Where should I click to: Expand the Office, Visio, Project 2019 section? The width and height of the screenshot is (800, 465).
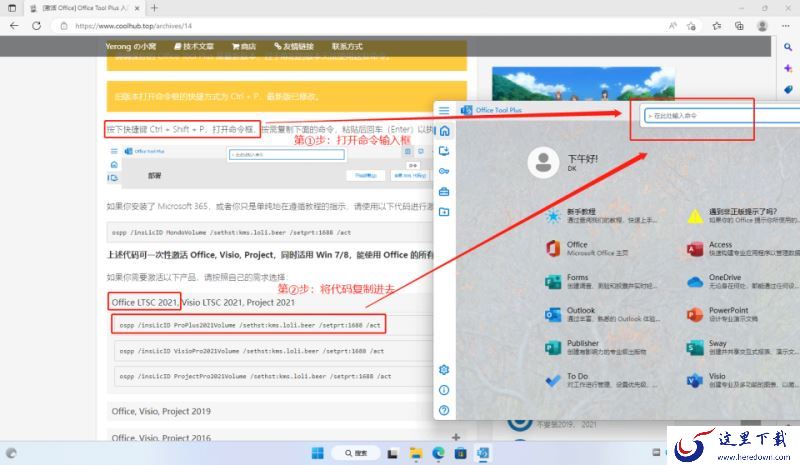pos(270,411)
